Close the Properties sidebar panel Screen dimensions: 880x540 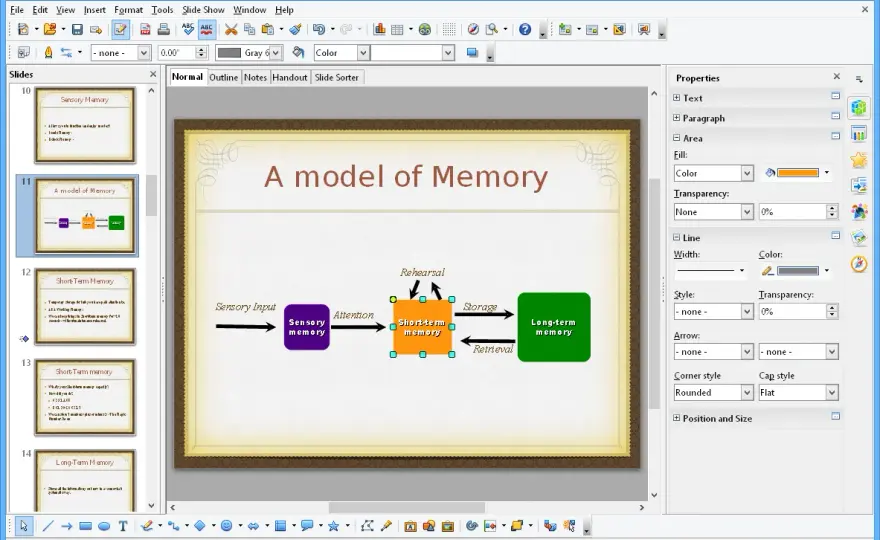point(837,76)
